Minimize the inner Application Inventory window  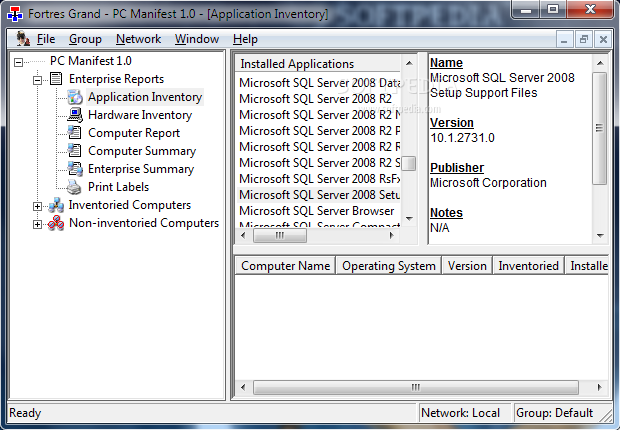click(x=564, y=39)
